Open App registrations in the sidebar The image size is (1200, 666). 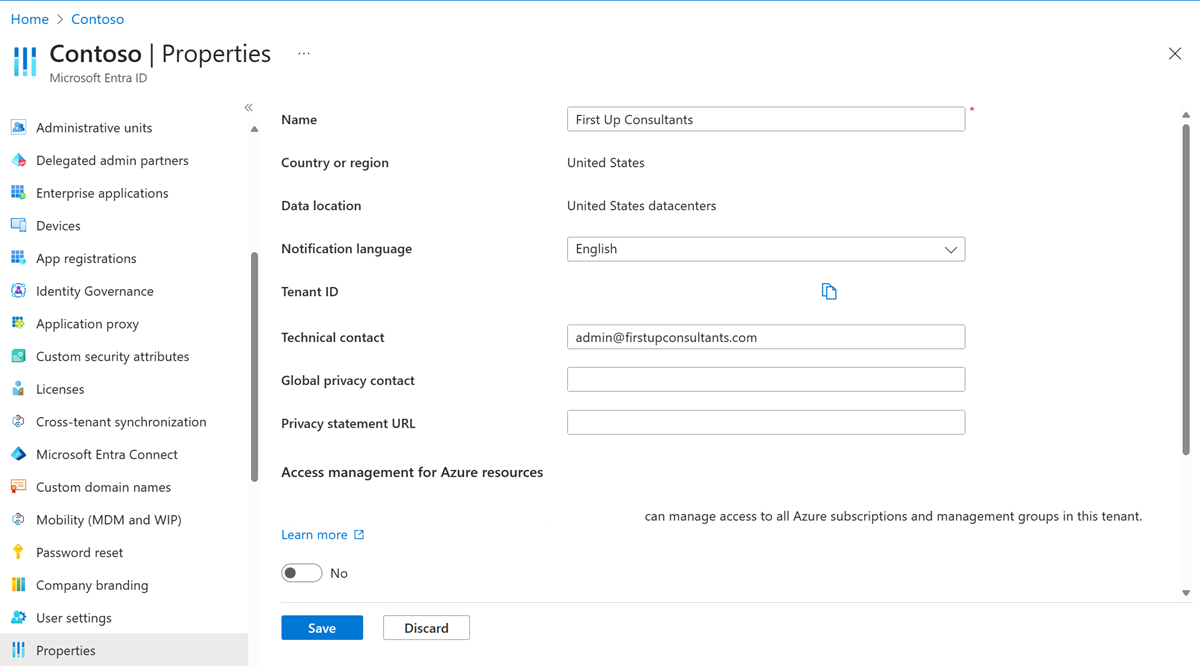(86, 258)
